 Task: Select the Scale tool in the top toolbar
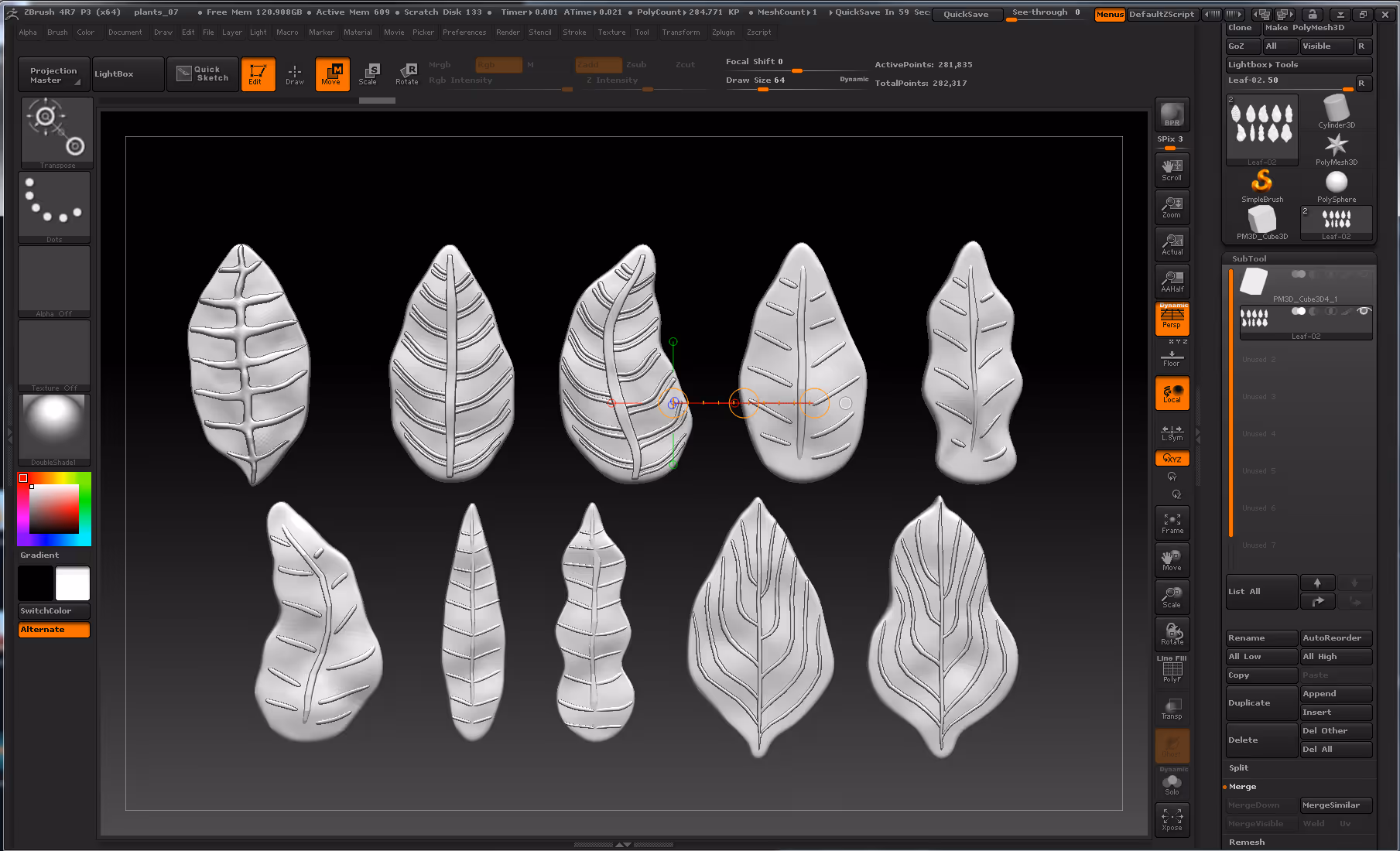point(368,74)
